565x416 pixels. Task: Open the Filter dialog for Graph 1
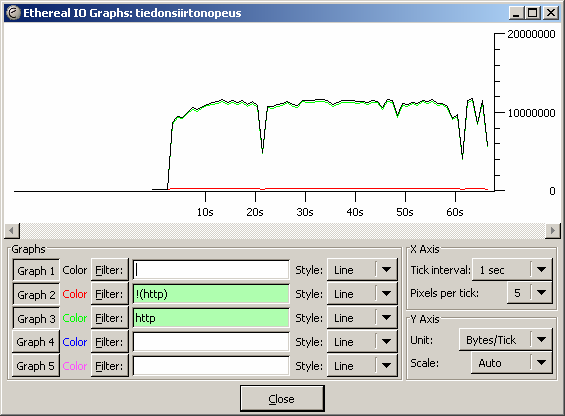pos(110,270)
